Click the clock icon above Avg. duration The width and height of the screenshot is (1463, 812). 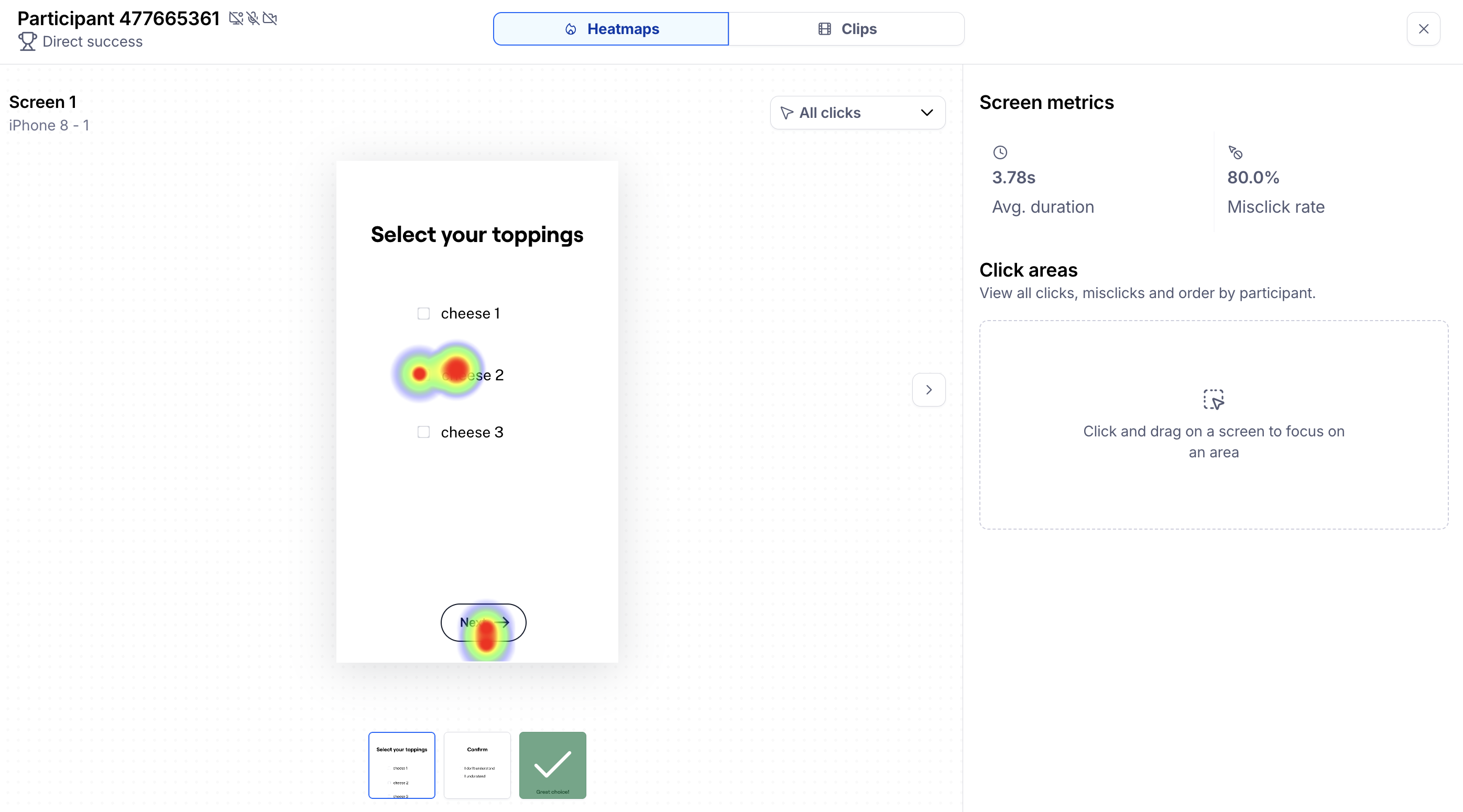[1000, 152]
